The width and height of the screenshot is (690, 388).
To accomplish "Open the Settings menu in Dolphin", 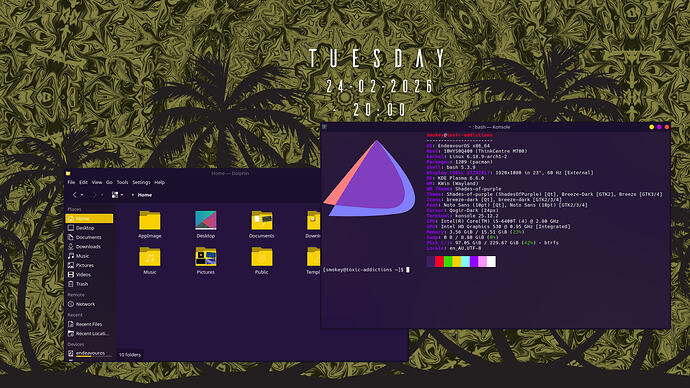I will click(141, 182).
